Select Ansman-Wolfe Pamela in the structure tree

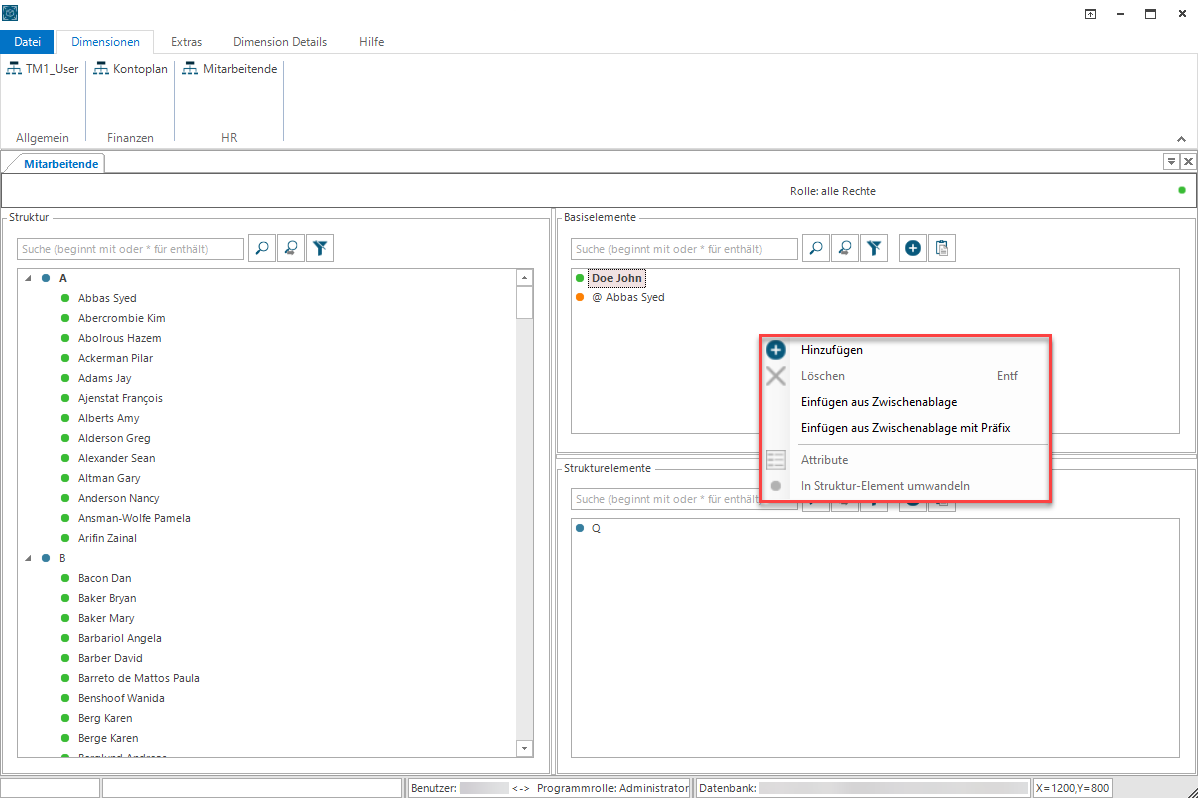point(134,518)
